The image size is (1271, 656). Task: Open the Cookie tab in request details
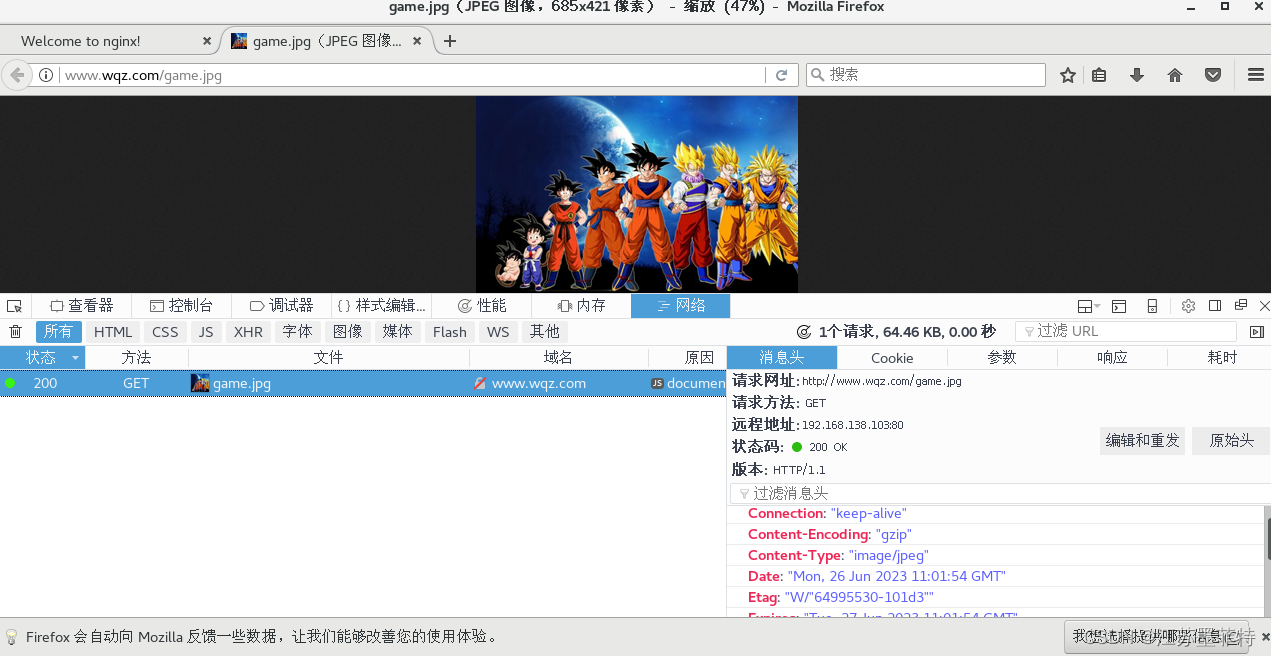coord(891,357)
